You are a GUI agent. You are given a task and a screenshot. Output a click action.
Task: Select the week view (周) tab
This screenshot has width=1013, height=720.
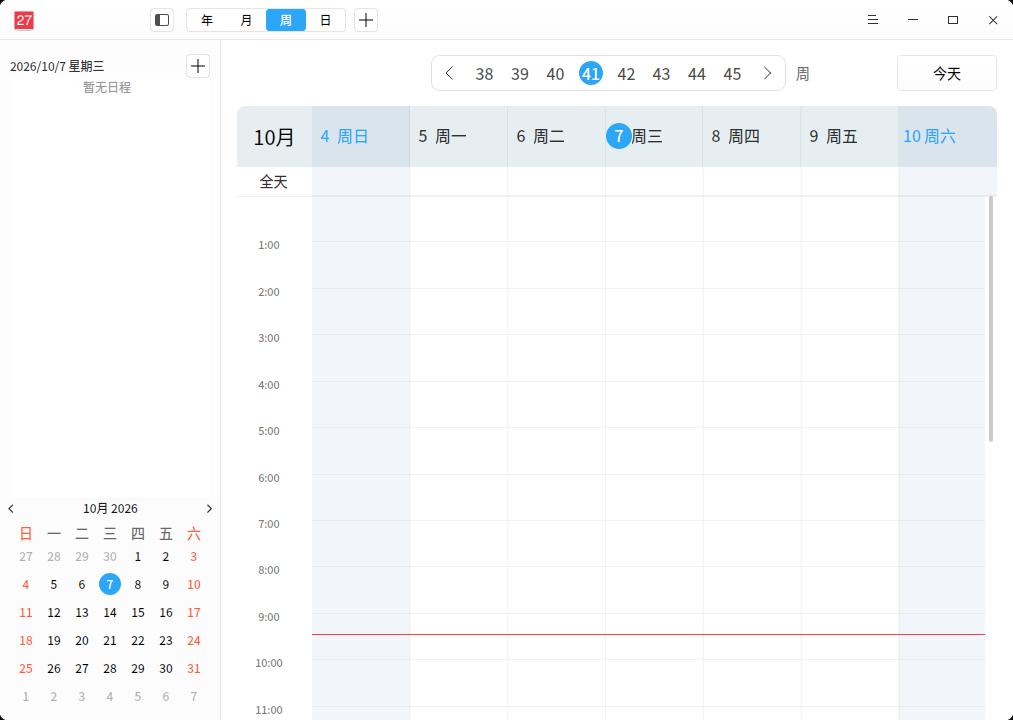coord(286,20)
